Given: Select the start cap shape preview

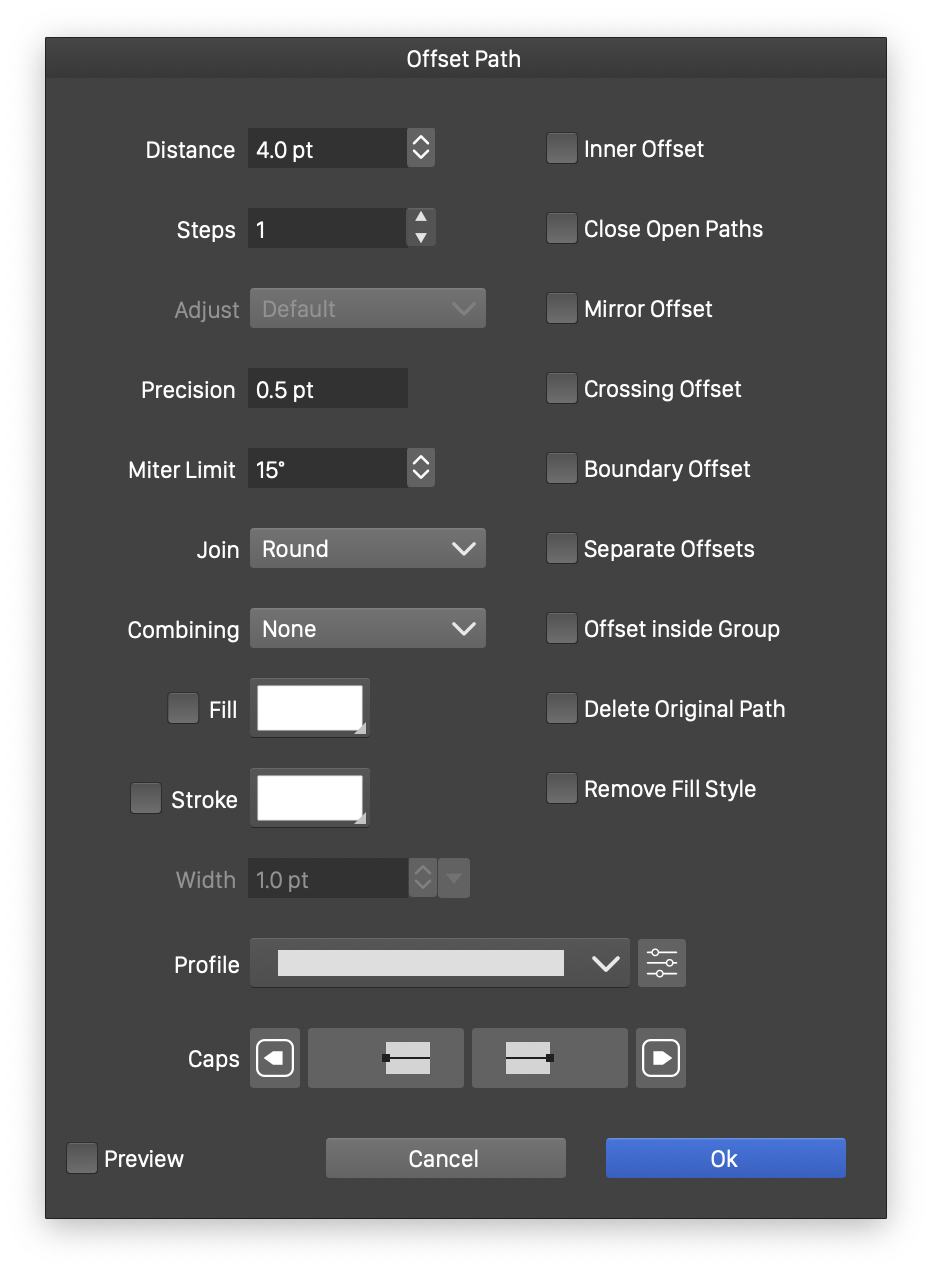Looking at the screenshot, I should click(x=386, y=1058).
